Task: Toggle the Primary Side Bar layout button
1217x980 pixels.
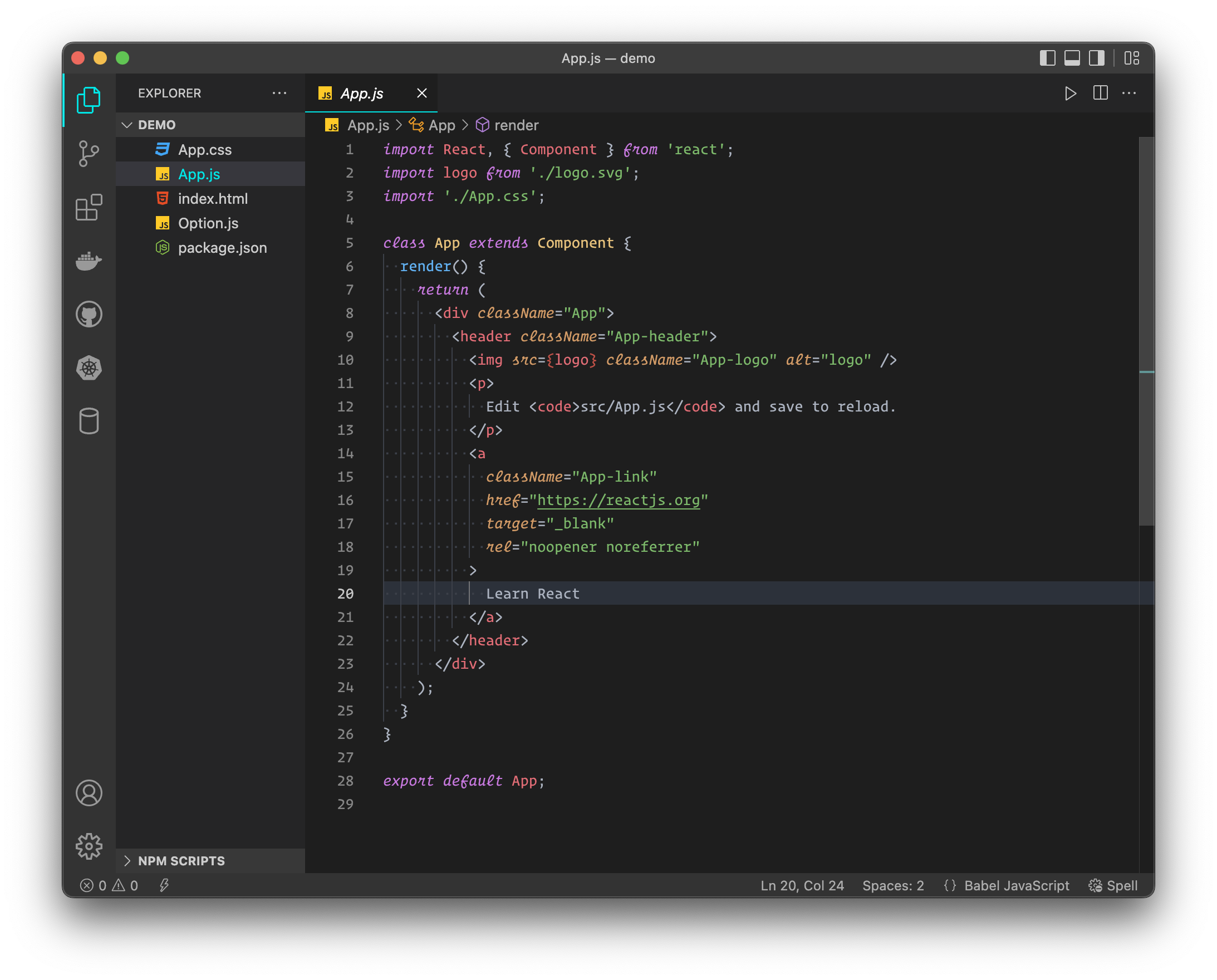Action: pos(1047,58)
